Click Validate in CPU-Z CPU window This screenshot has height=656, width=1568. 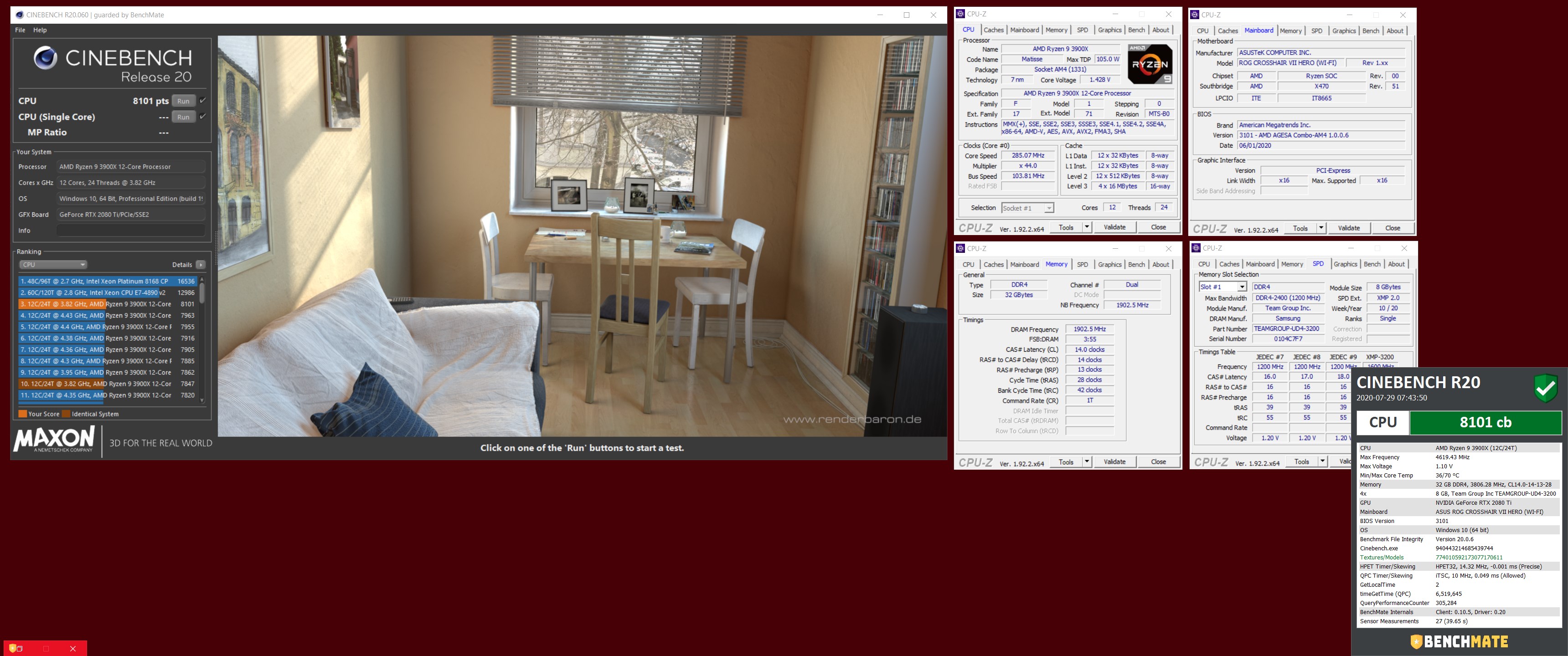pyautogui.click(x=1114, y=227)
